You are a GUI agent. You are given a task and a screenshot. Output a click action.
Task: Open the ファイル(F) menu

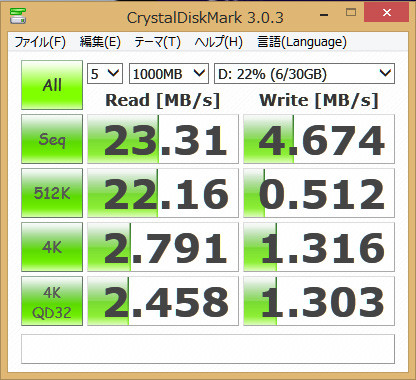coord(40,42)
